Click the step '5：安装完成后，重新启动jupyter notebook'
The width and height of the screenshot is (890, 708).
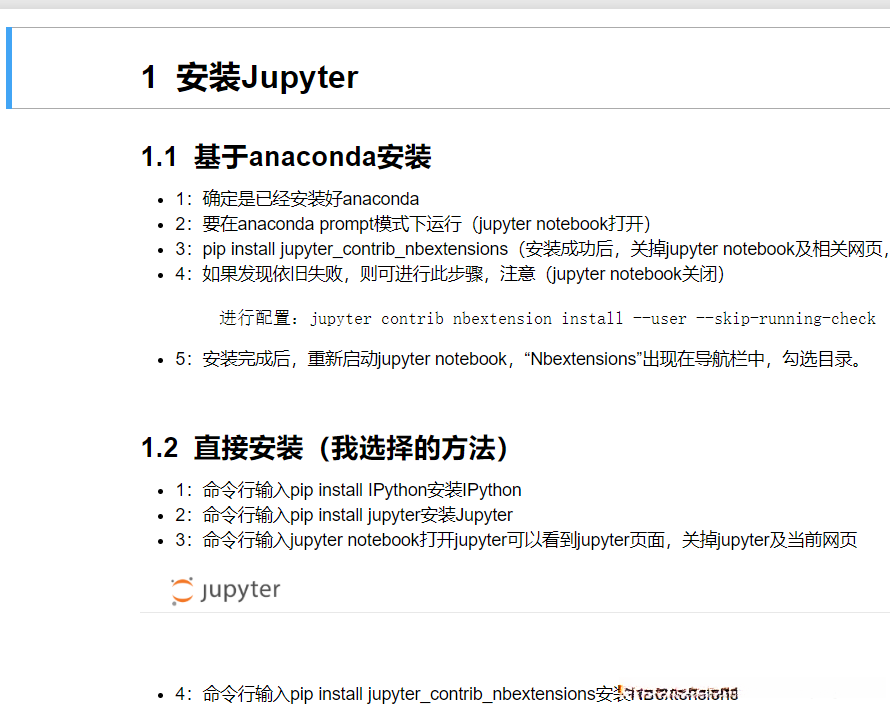pyautogui.click(x=519, y=359)
